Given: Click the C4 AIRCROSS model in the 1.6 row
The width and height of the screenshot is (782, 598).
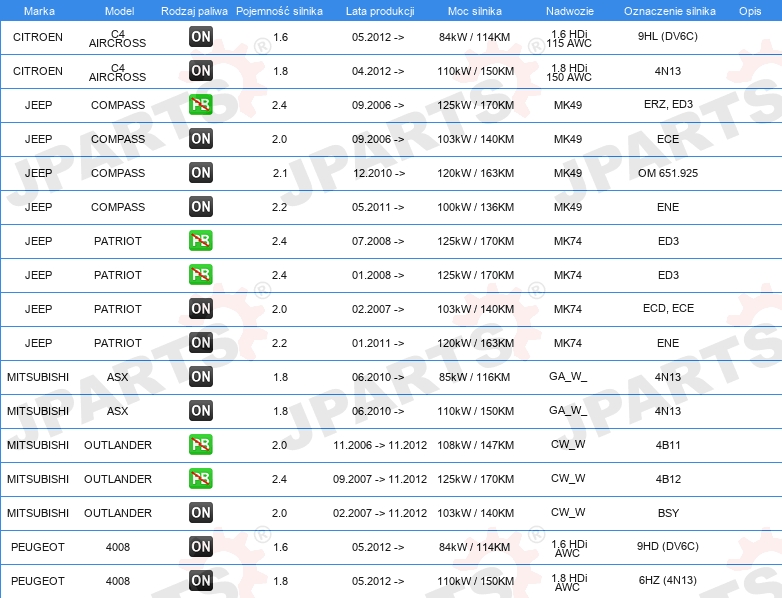Looking at the screenshot, I should point(118,38).
